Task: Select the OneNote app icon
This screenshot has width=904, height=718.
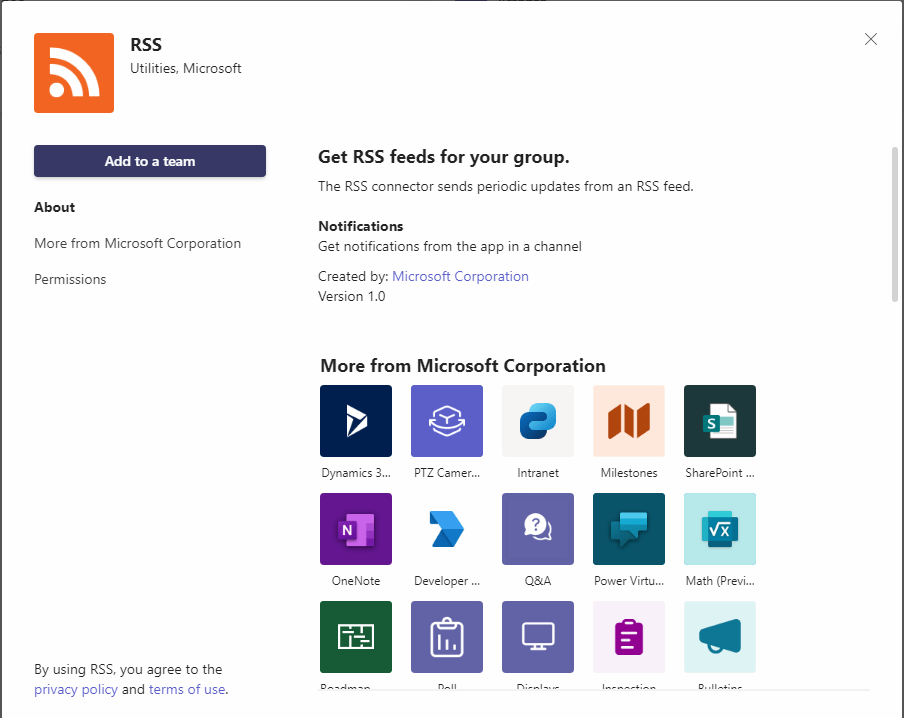Action: point(356,529)
